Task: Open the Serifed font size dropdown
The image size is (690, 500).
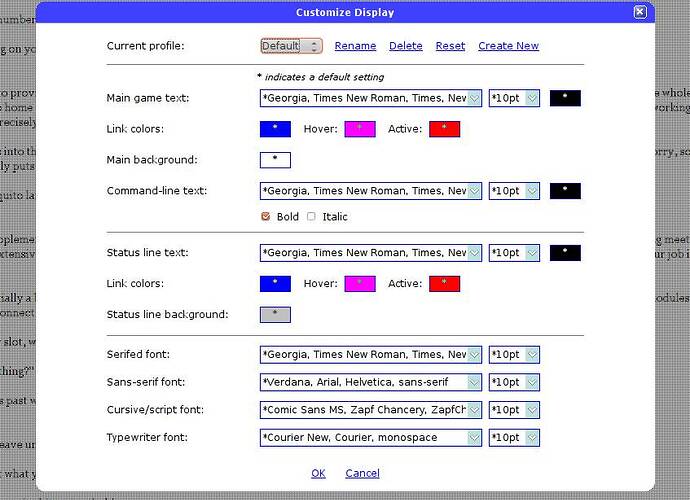Action: tap(514, 355)
